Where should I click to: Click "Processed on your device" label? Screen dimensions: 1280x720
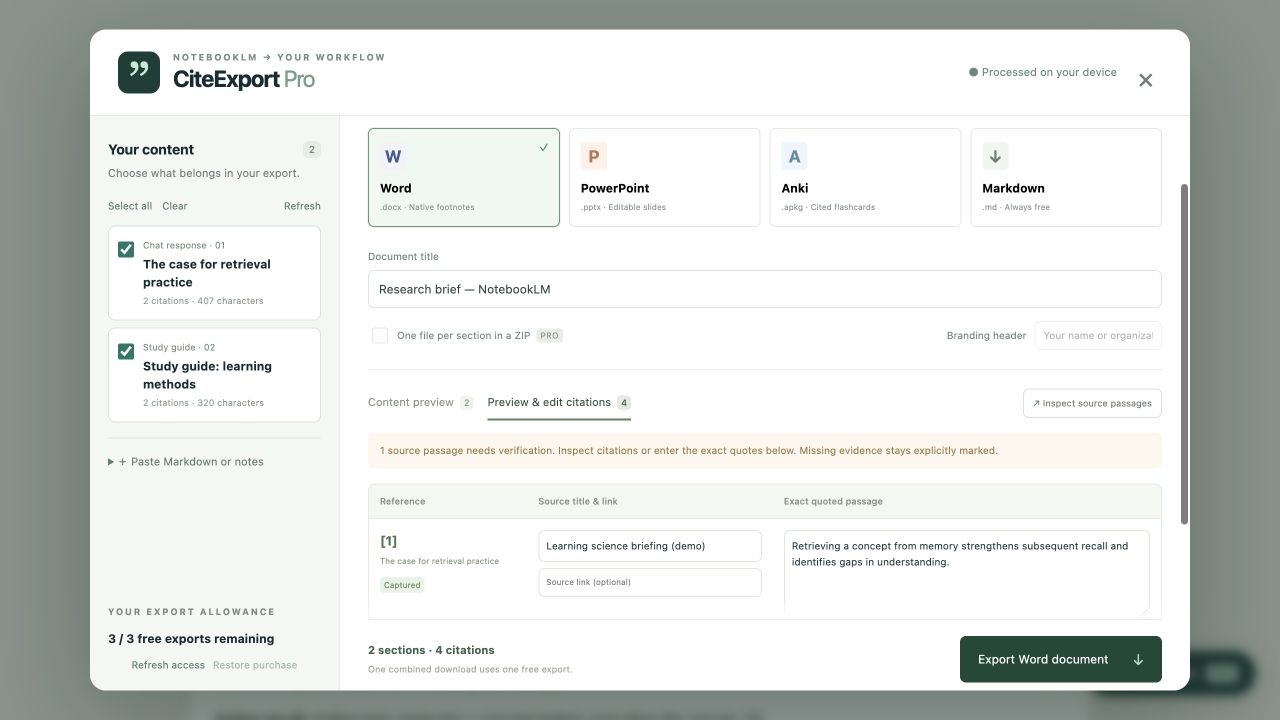[x=1049, y=72]
